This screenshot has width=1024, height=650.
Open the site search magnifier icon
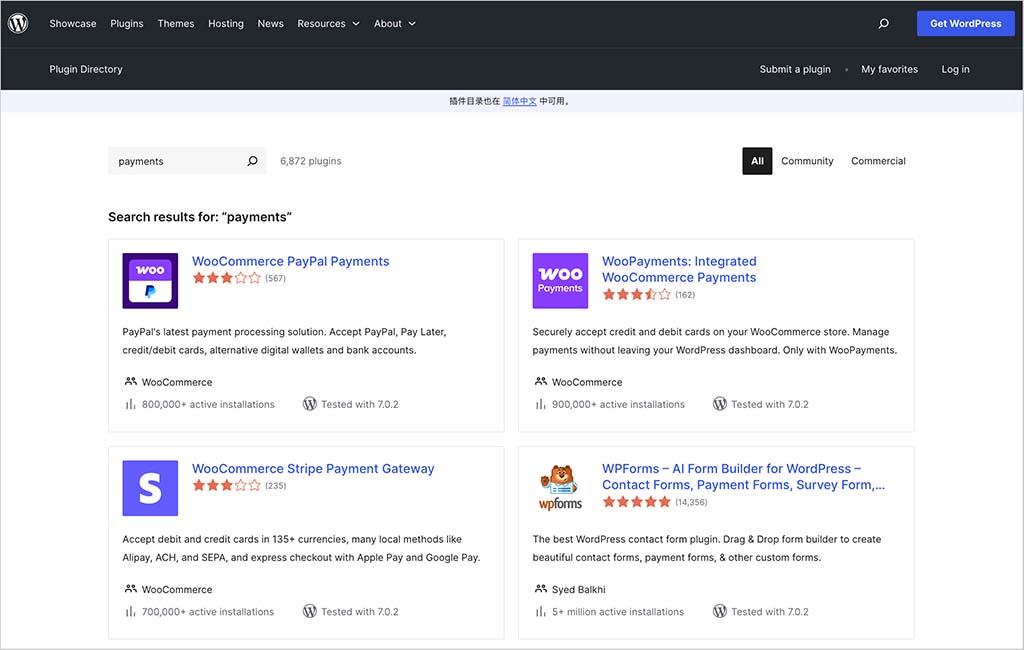(x=884, y=24)
